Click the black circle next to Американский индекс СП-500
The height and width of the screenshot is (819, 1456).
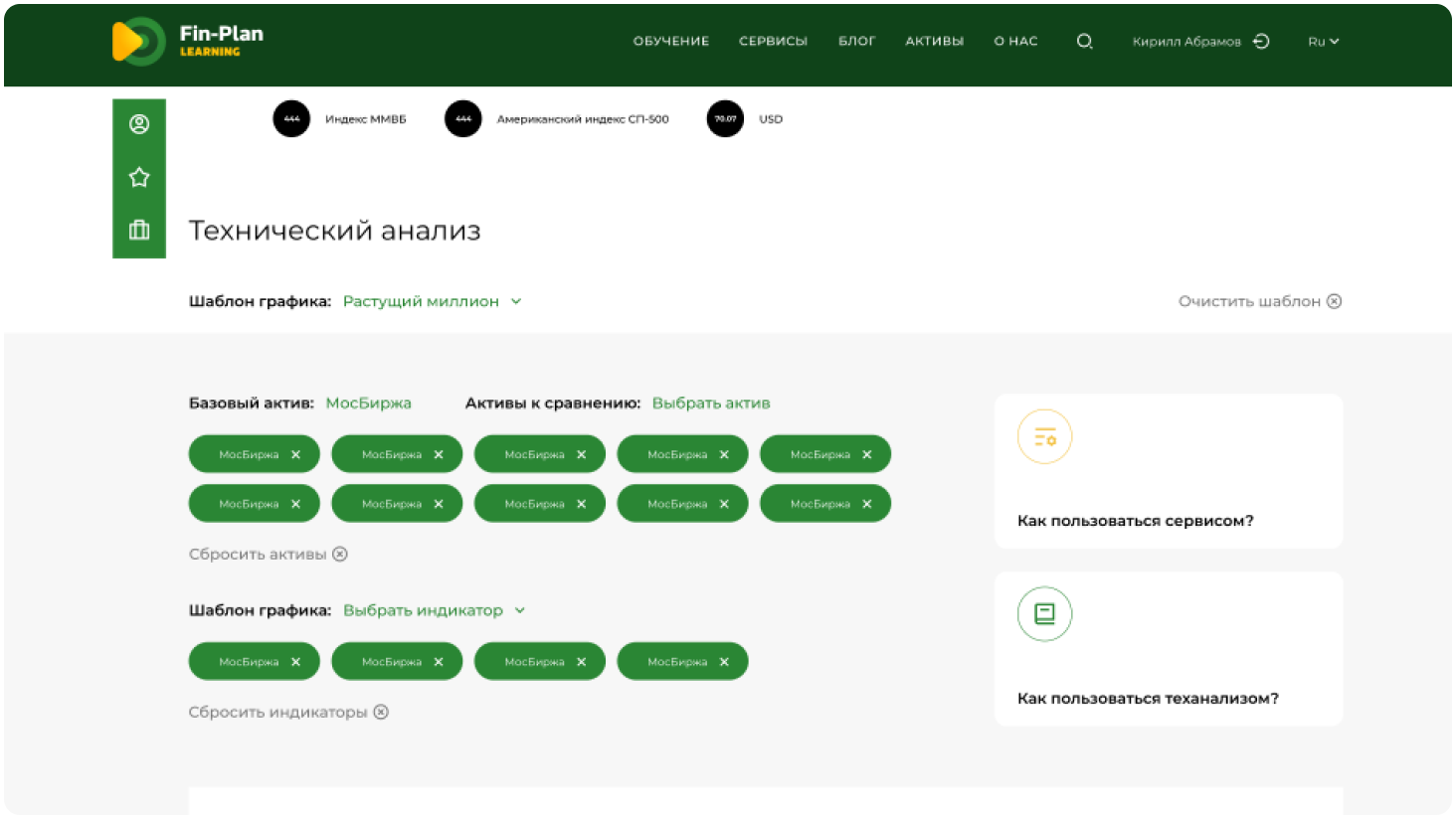(463, 118)
